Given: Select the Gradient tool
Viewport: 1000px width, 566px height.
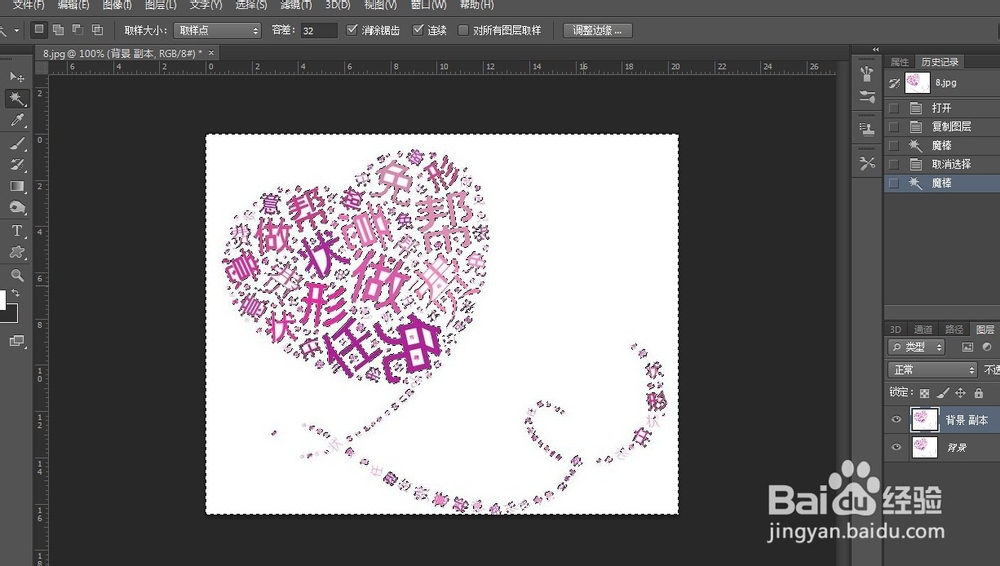Looking at the screenshot, I should click(x=17, y=186).
